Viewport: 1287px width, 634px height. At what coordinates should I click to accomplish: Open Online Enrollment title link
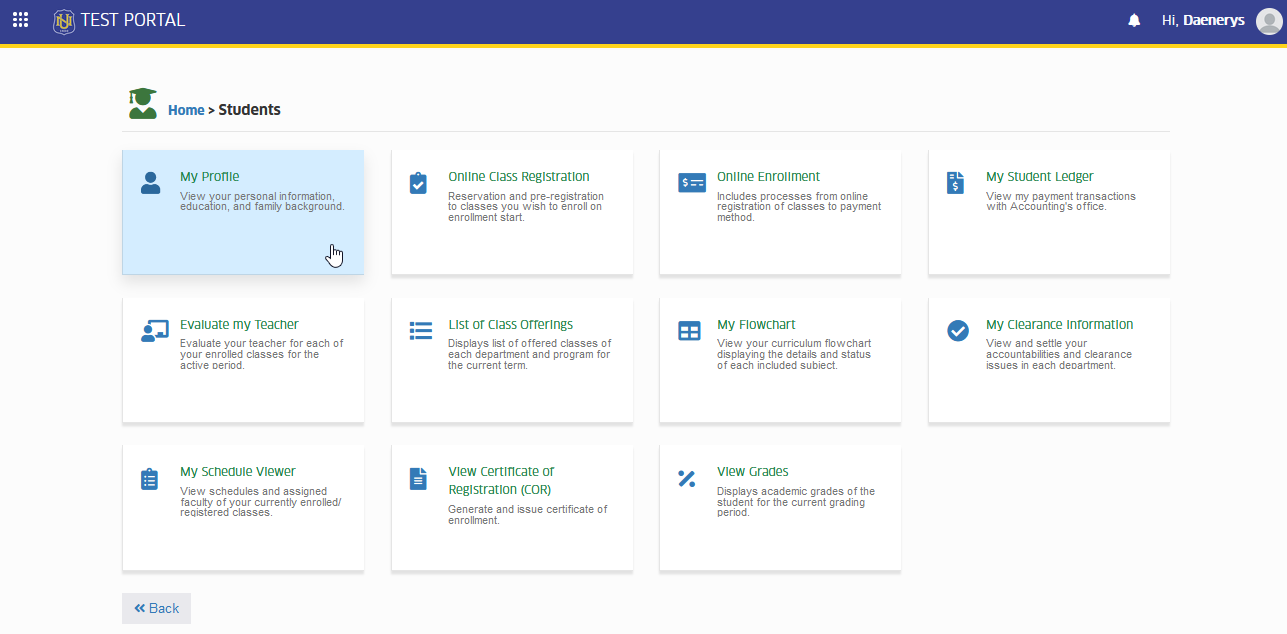pyautogui.click(x=768, y=177)
